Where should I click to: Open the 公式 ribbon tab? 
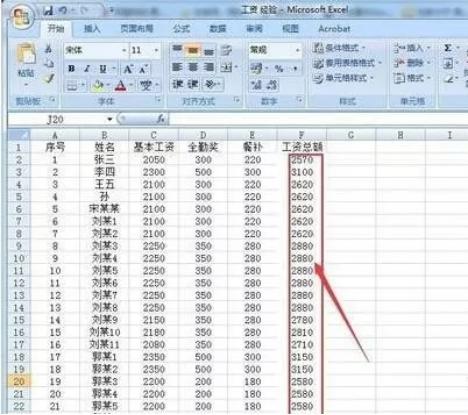click(x=181, y=29)
